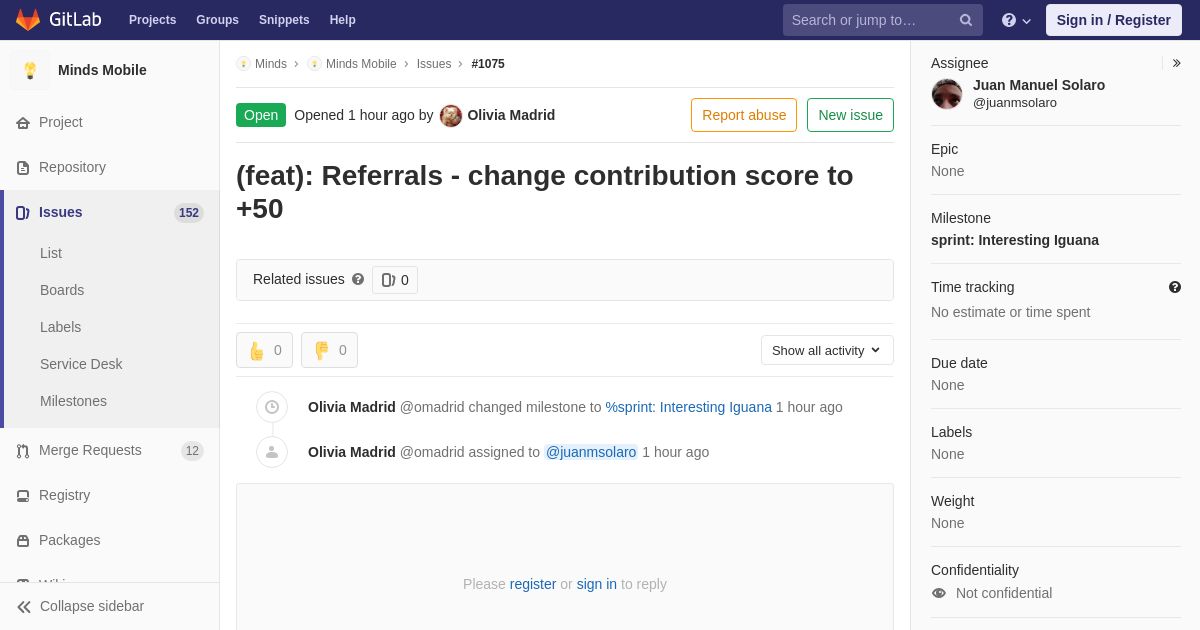This screenshot has height=630, width=1200.
Task: Open the Show all activity dropdown
Action: point(827,350)
